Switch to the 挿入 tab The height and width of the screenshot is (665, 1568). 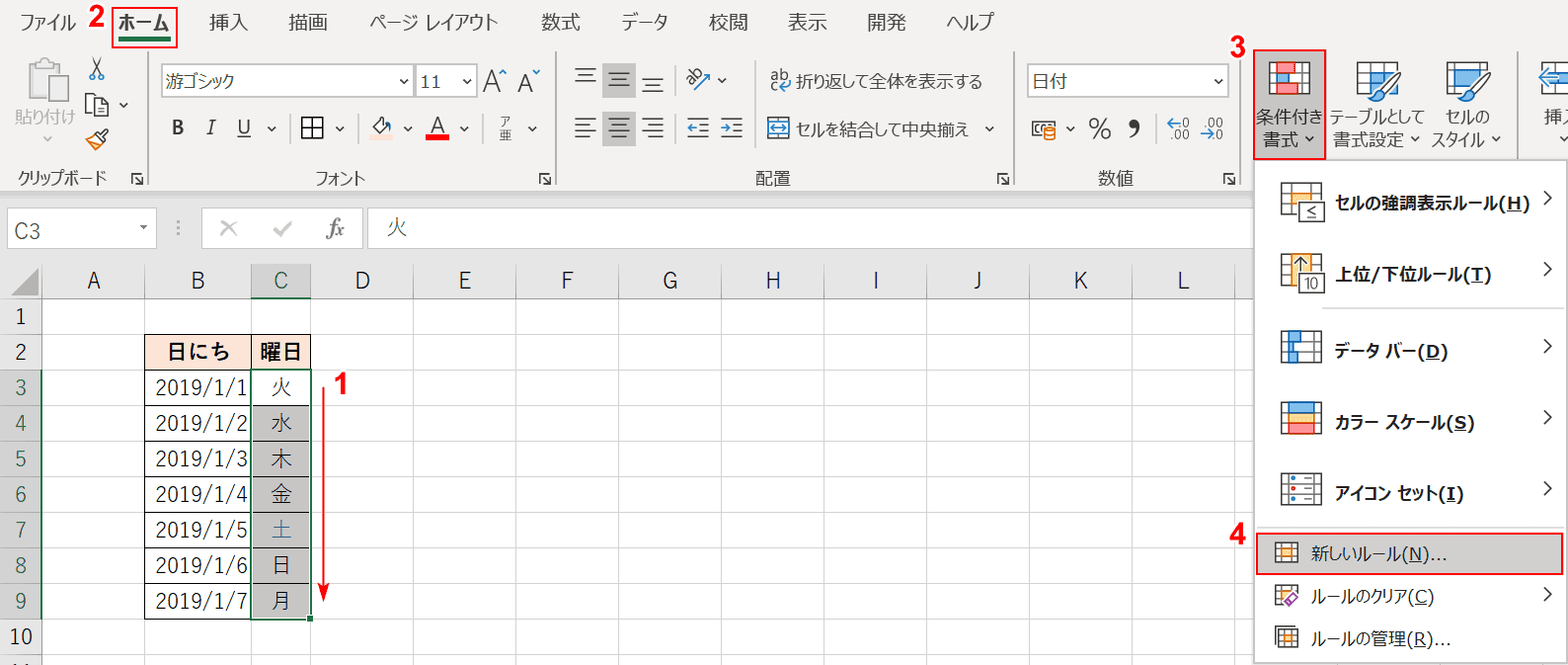pos(228,23)
